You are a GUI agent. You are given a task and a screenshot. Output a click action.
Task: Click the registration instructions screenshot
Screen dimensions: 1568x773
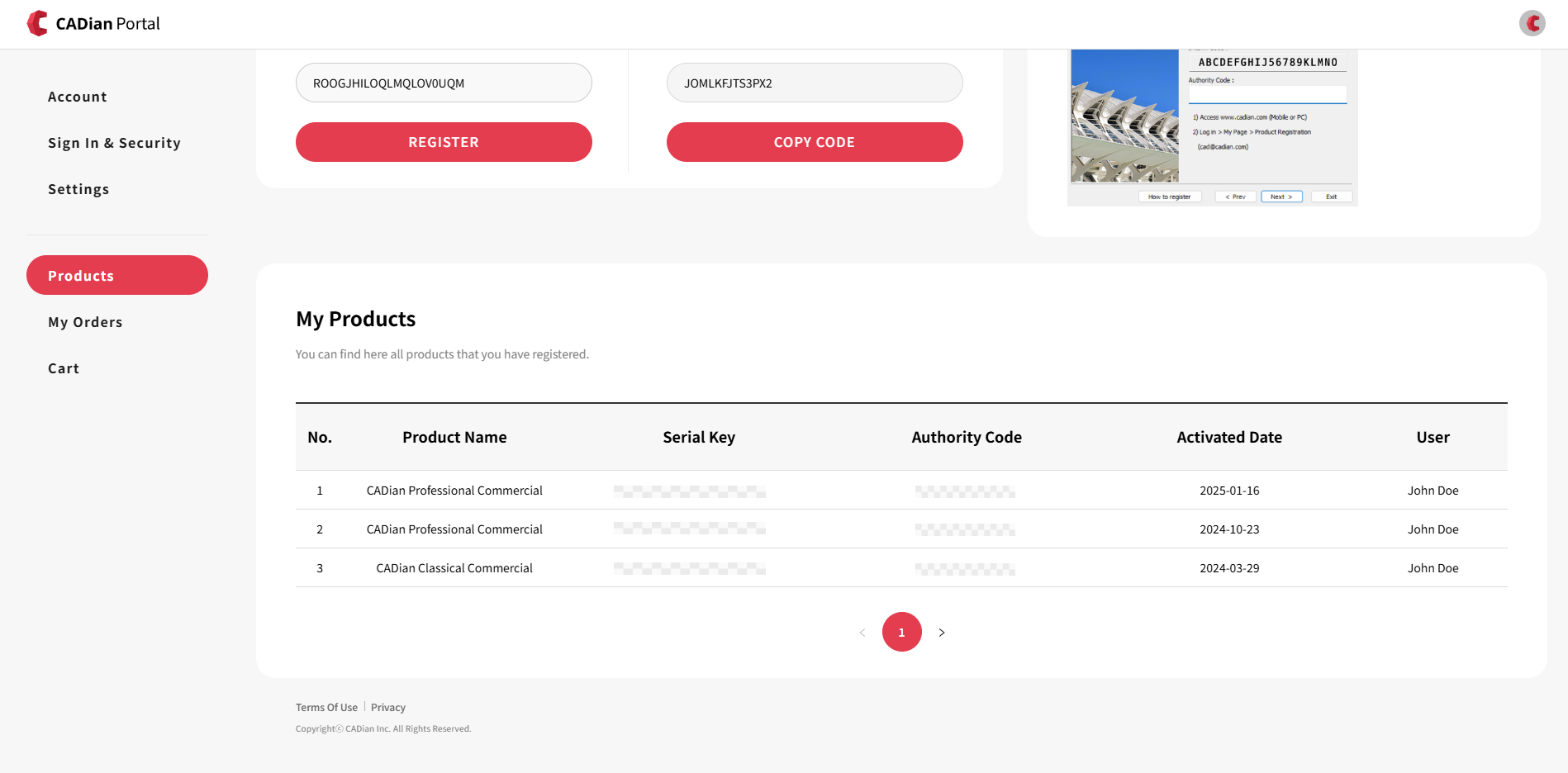pyautogui.click(x=1211, y=124)
